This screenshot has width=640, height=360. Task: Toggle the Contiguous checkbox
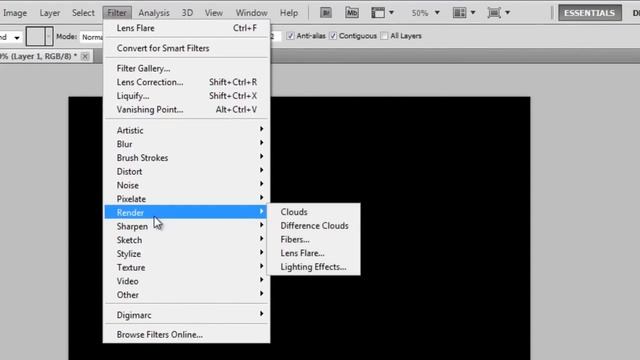(x=333, y=36)
